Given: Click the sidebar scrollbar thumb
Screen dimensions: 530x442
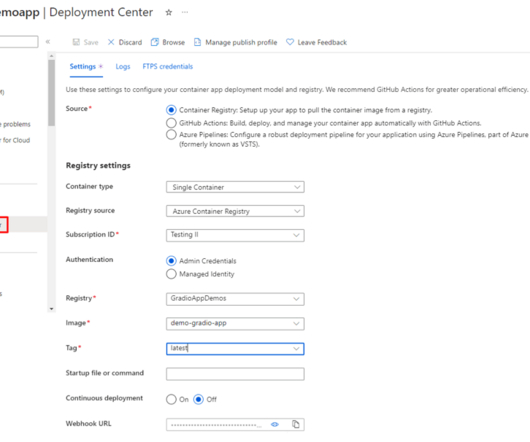Looking at the screenshot, I should coord(51,93).
